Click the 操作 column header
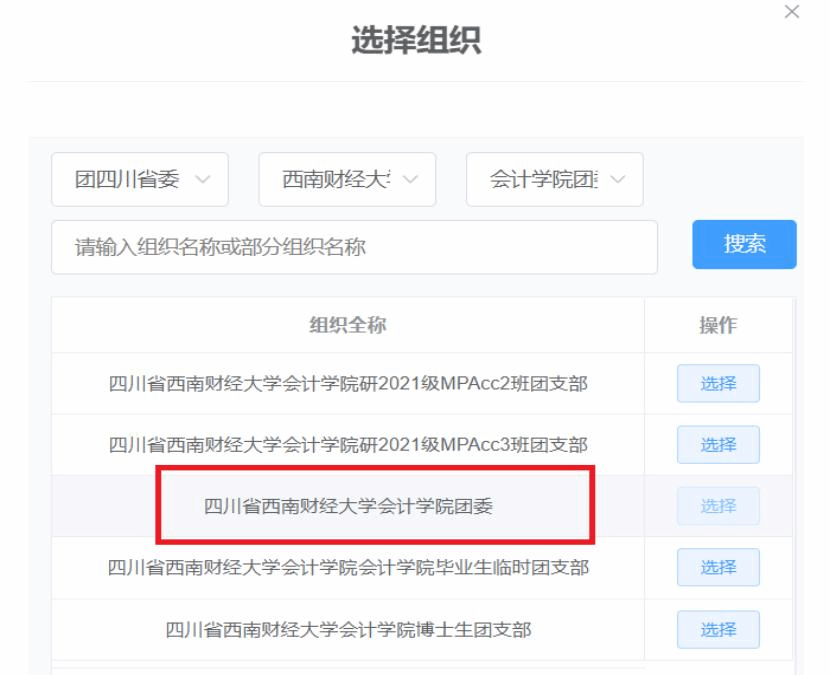 click(717, 325)
